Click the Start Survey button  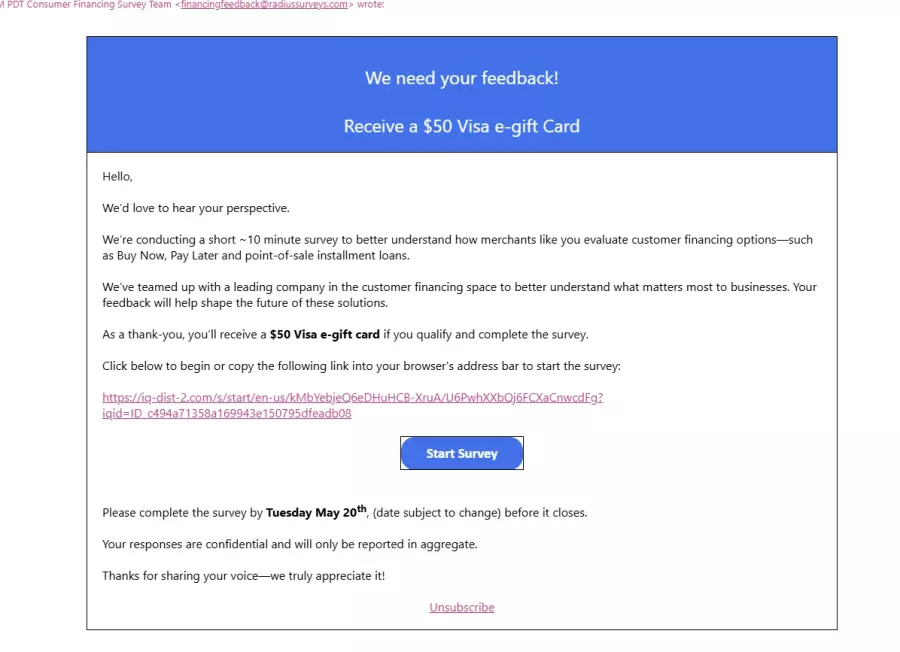pyautogui.click(x=461, y=453)
